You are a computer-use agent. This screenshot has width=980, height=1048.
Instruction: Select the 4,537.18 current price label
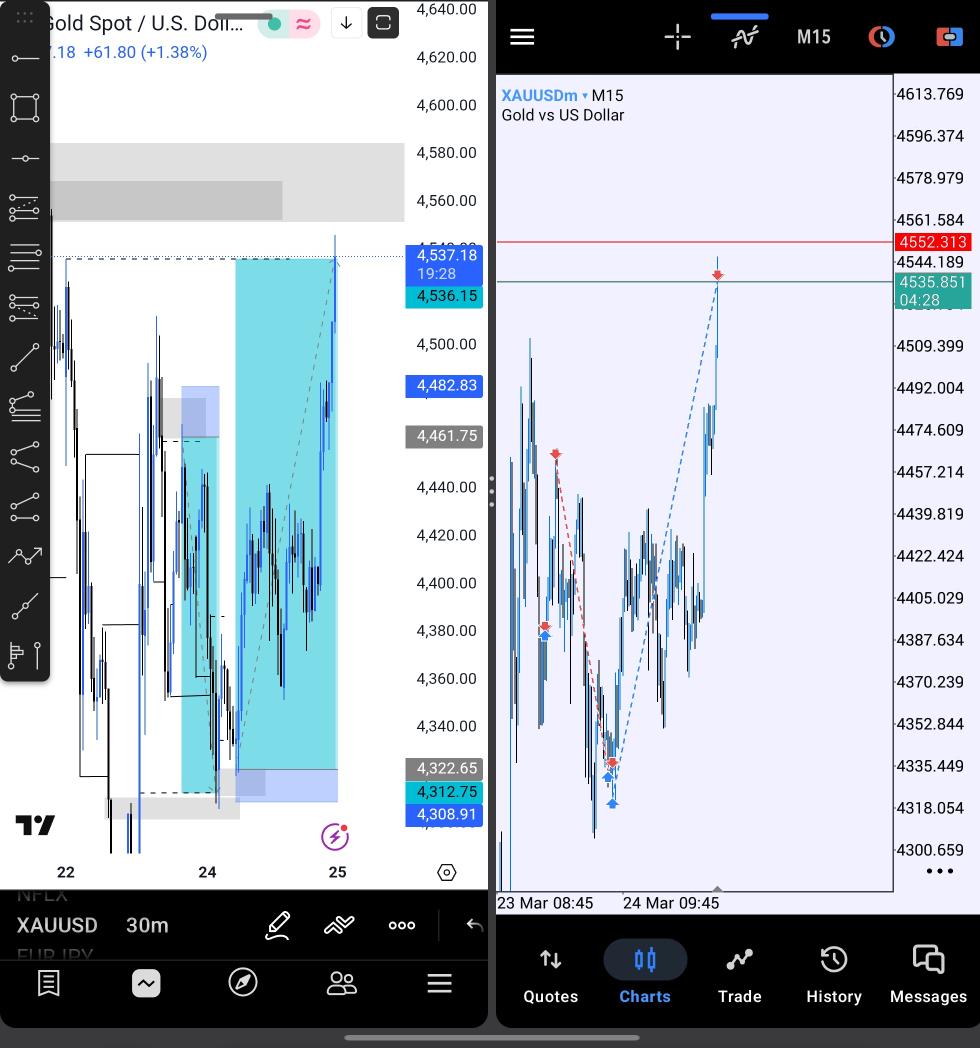tap(444, 264)
